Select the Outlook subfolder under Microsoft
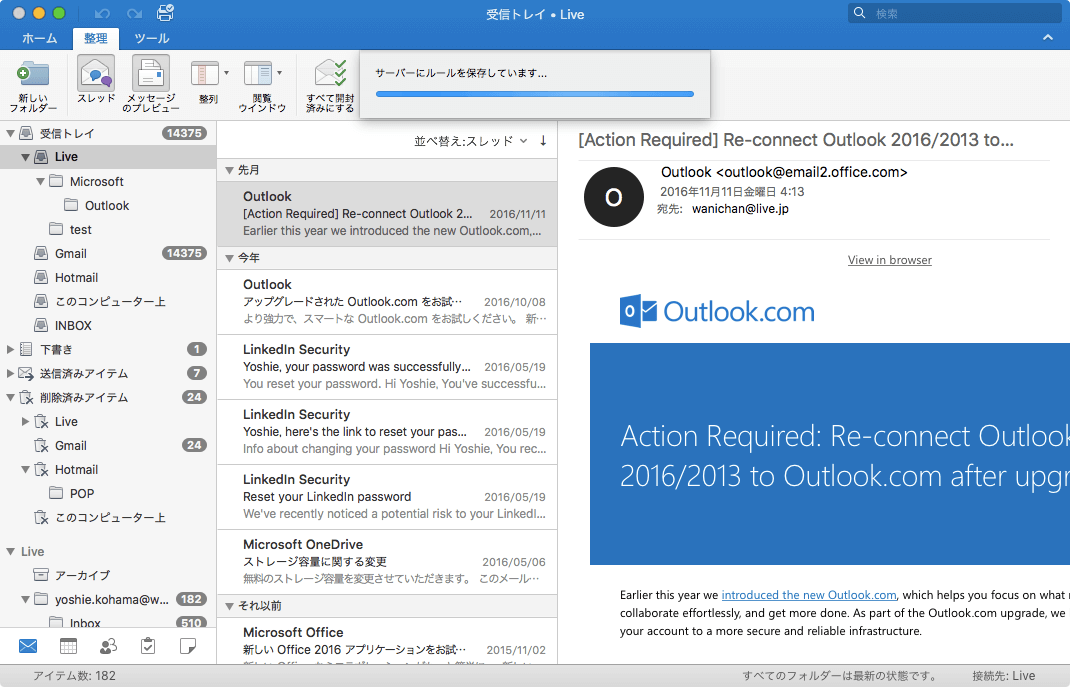The image size is (1070, 687). click(x=107, y=205)
